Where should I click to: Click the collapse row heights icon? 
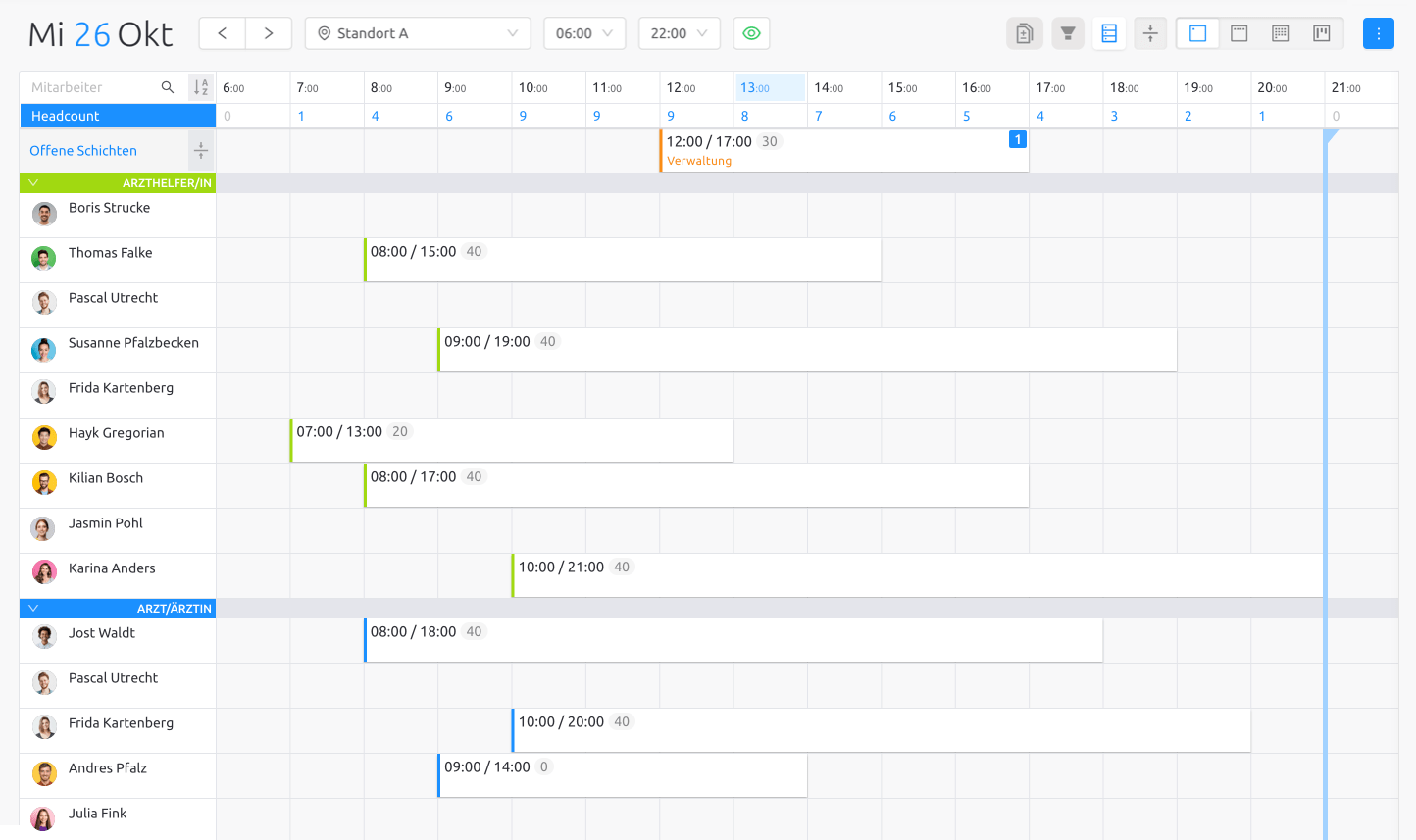pos(1150,32)
